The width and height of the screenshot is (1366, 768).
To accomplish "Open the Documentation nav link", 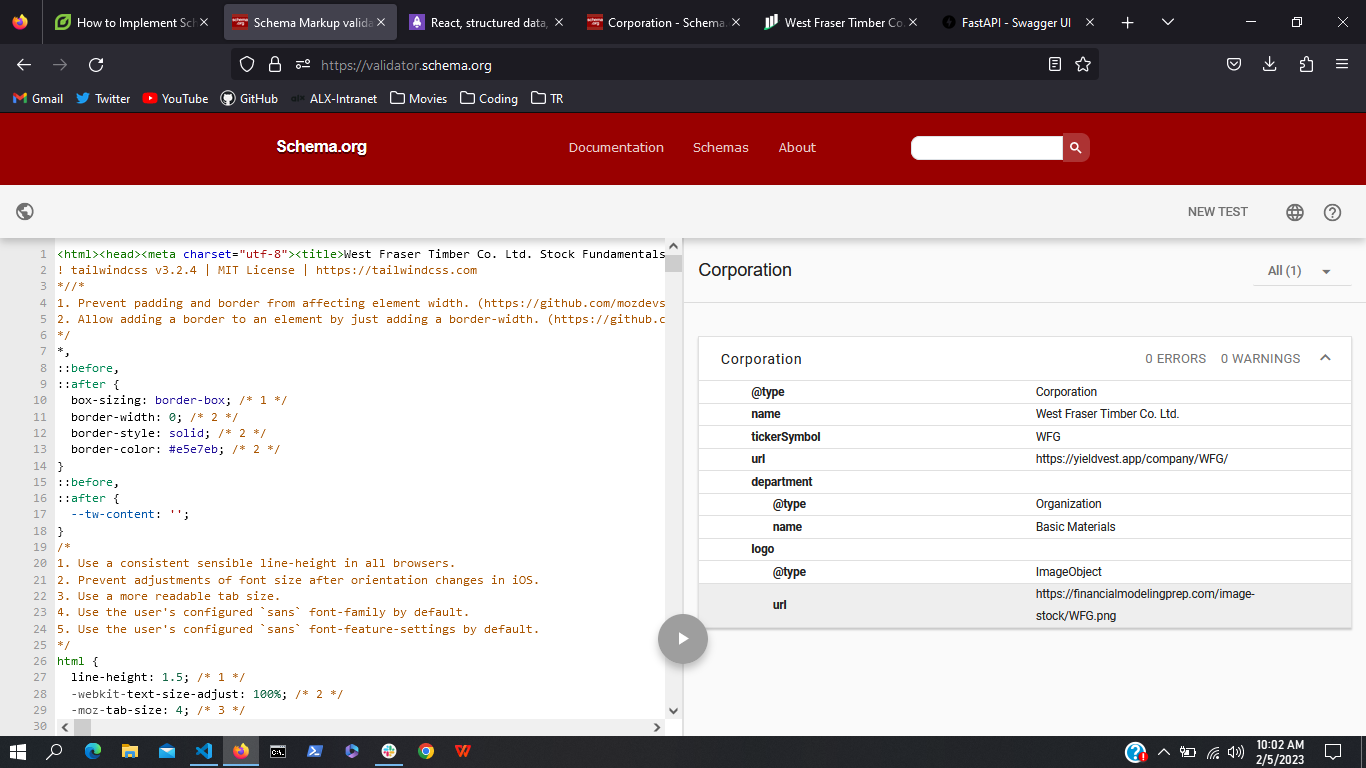I will [616, 147].
